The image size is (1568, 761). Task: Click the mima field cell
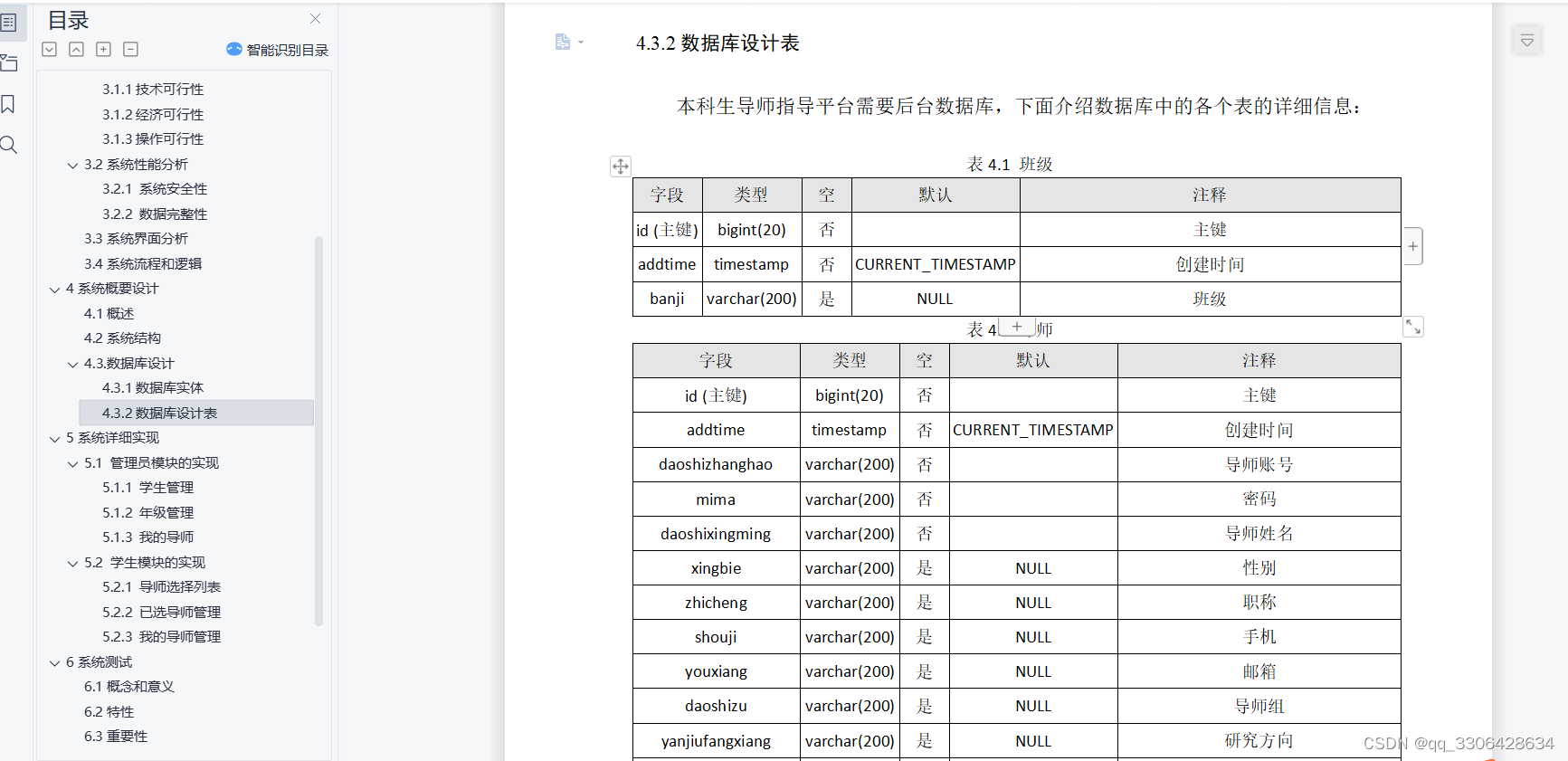716,499
